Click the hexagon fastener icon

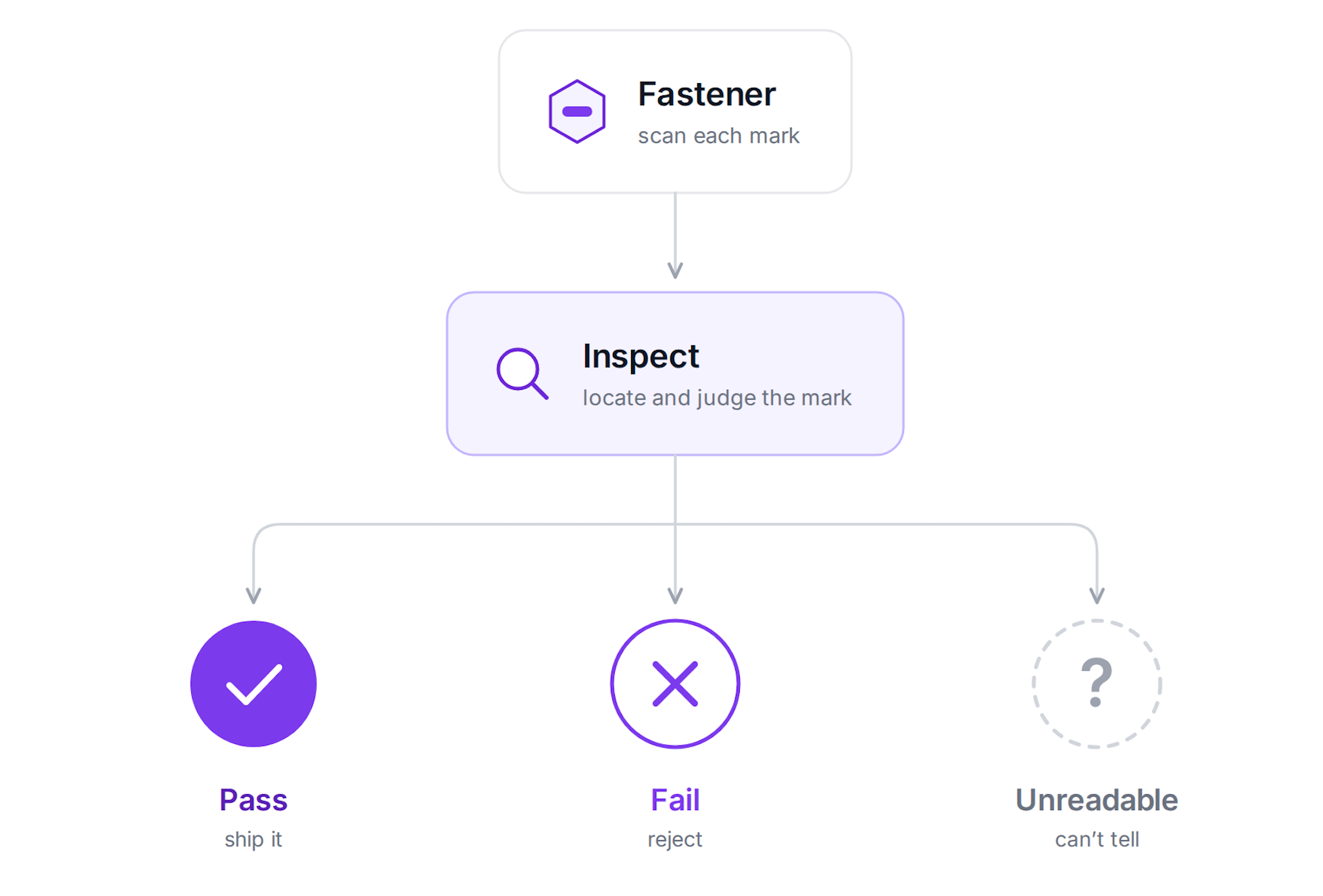(x=576, y=111)
